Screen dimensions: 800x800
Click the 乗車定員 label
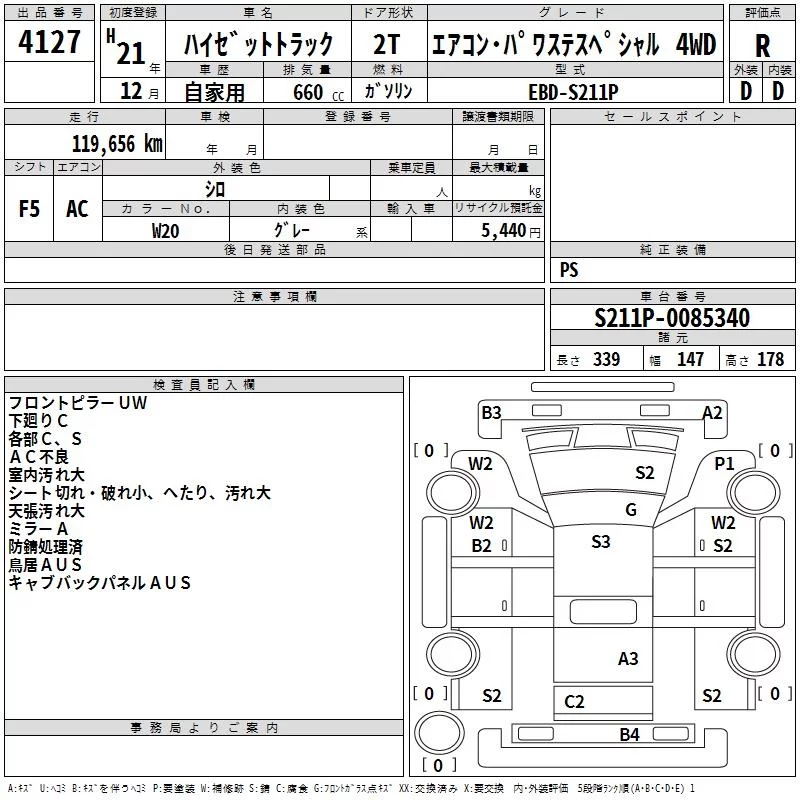click(x=411, y=167)
